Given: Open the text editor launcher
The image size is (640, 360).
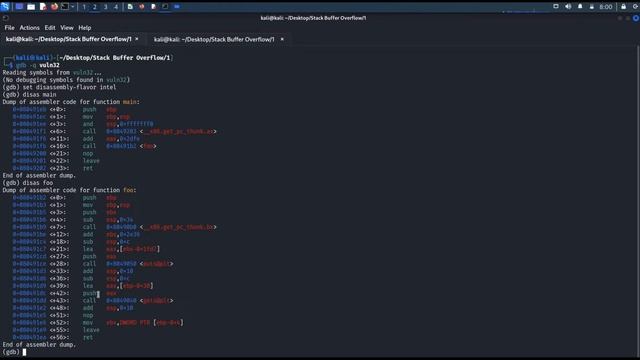Looking at the screenshot, I should [x=42, y=7].
